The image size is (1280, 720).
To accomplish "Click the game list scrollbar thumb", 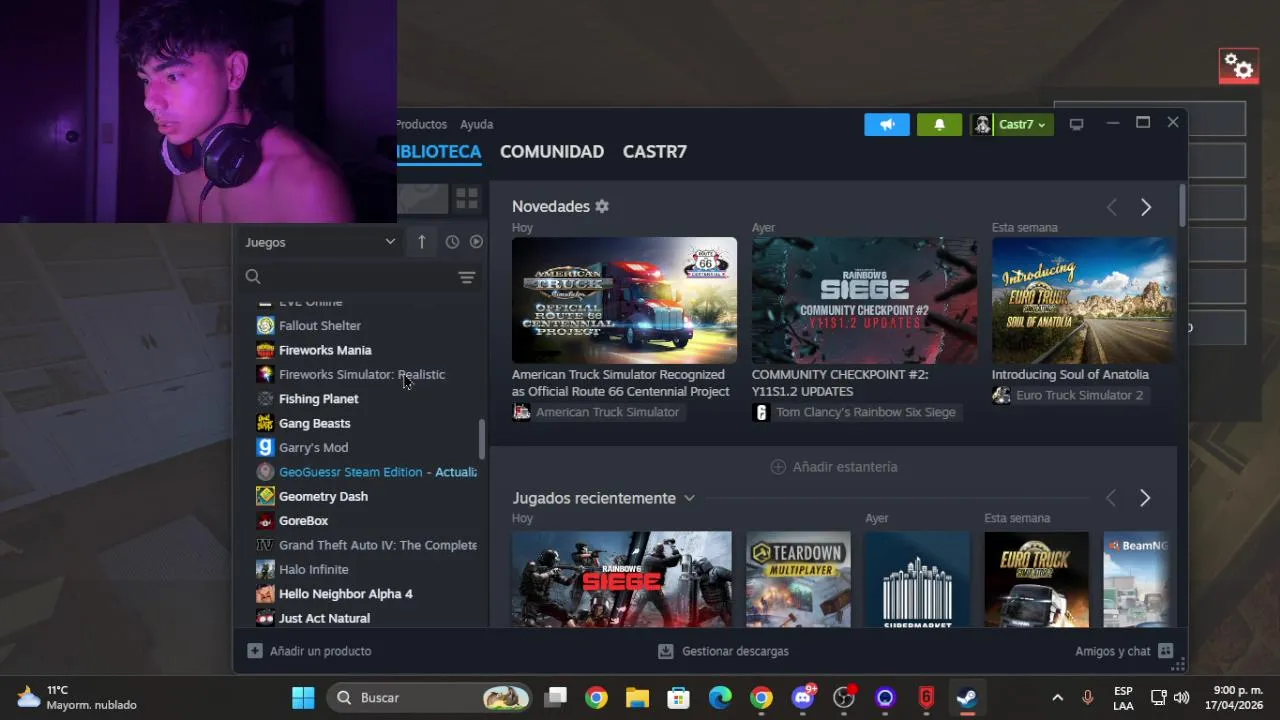I will click(482, 438).
